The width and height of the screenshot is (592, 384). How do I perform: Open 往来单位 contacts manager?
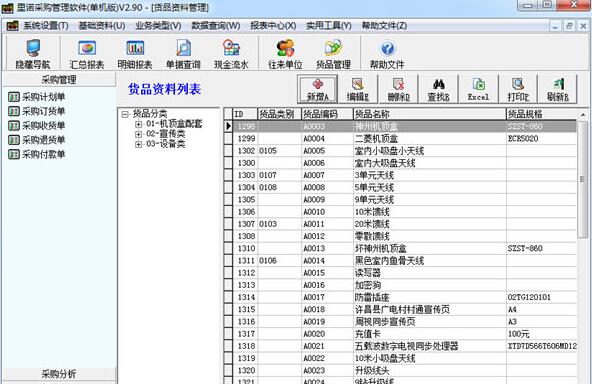click(x=285, y=54)
